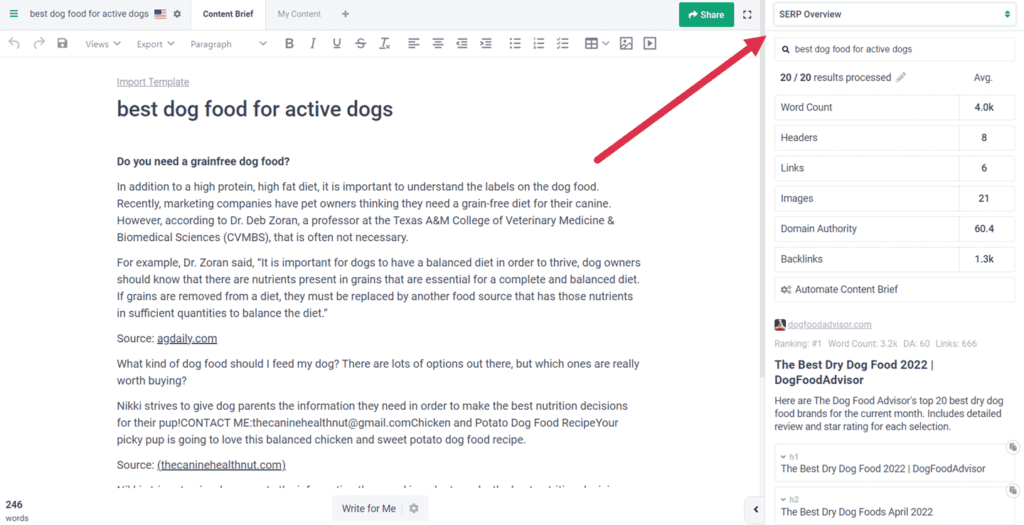Switch to the My Content tab
1024x525 pixels.
click(x=299, y=14)
